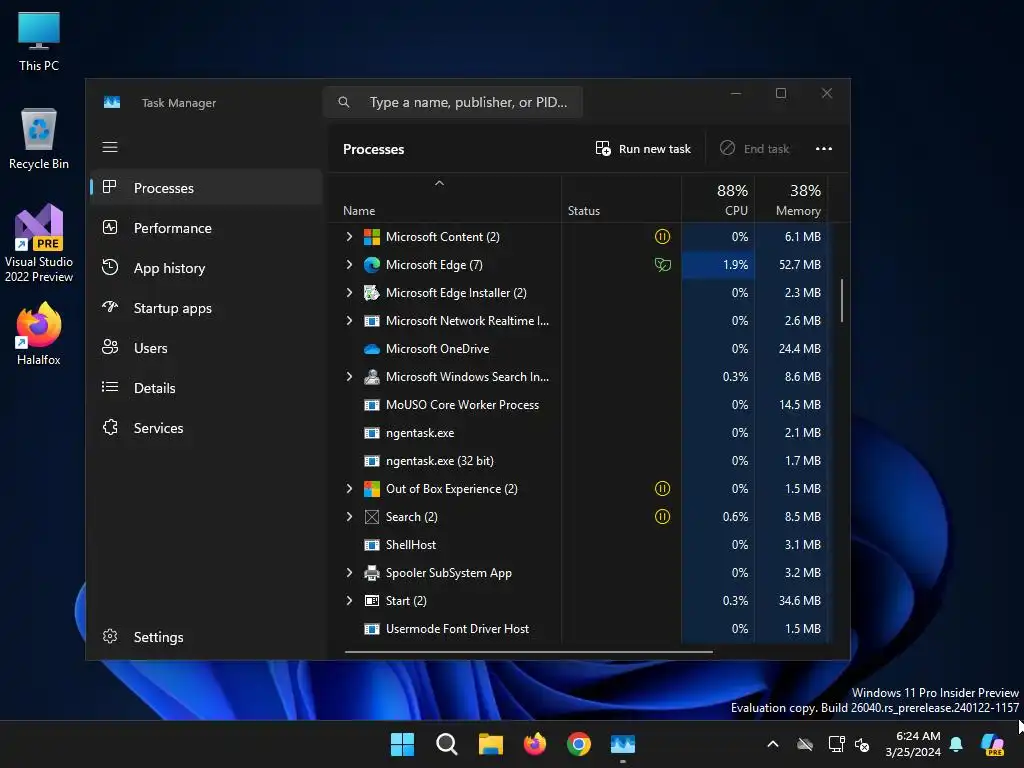Select the Visual Studio 2022 Preview desktop shortcut

click(39, 243)
